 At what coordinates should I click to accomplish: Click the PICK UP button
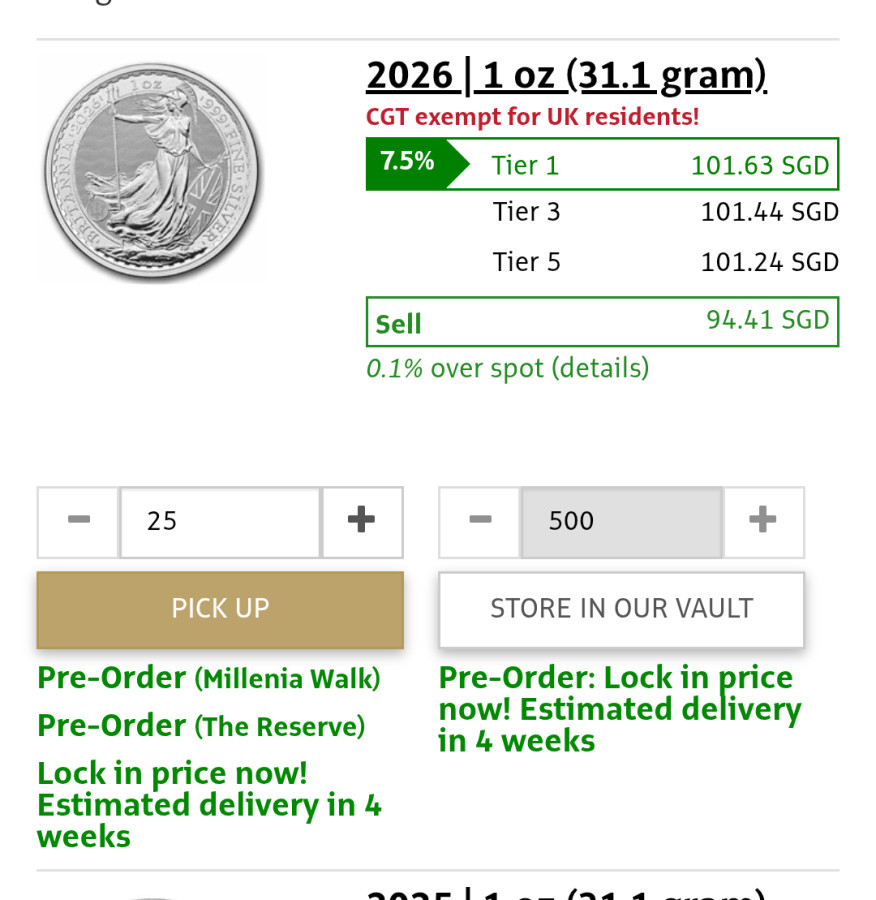[220, 609]
